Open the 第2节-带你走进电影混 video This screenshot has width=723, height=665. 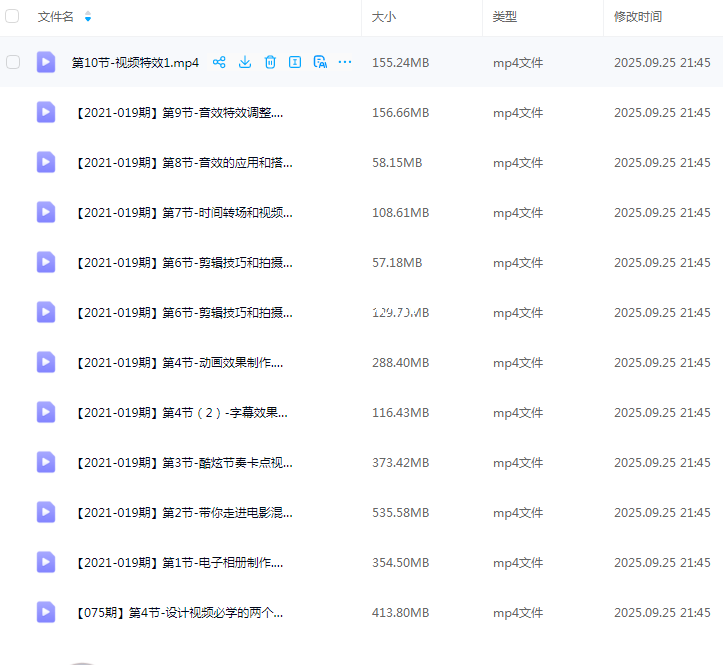click(x=183, y=512)
